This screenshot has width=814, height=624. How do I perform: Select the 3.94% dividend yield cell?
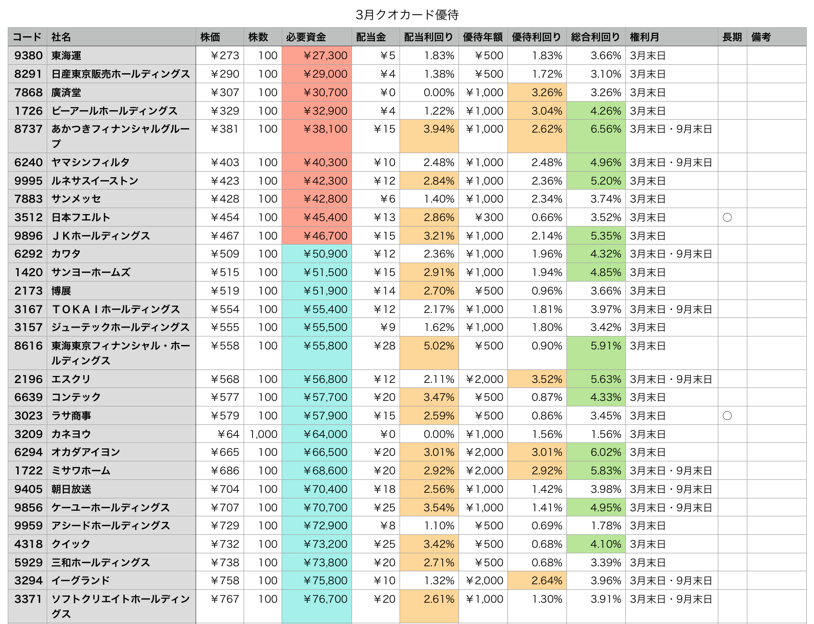[x=429, y=137]
